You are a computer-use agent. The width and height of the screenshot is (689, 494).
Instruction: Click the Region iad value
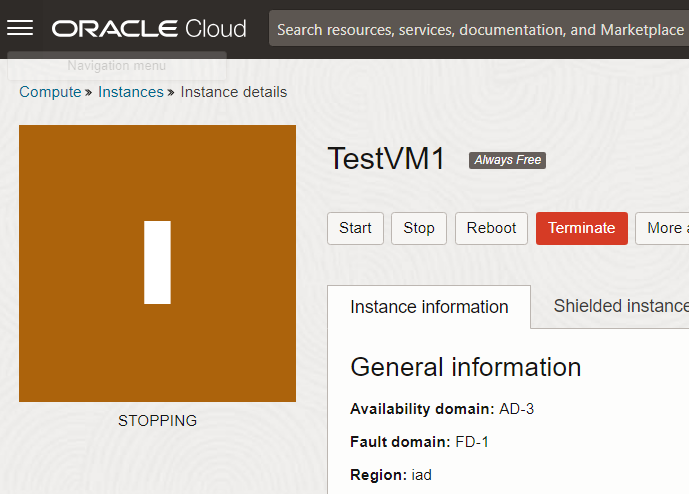[421, 475]
